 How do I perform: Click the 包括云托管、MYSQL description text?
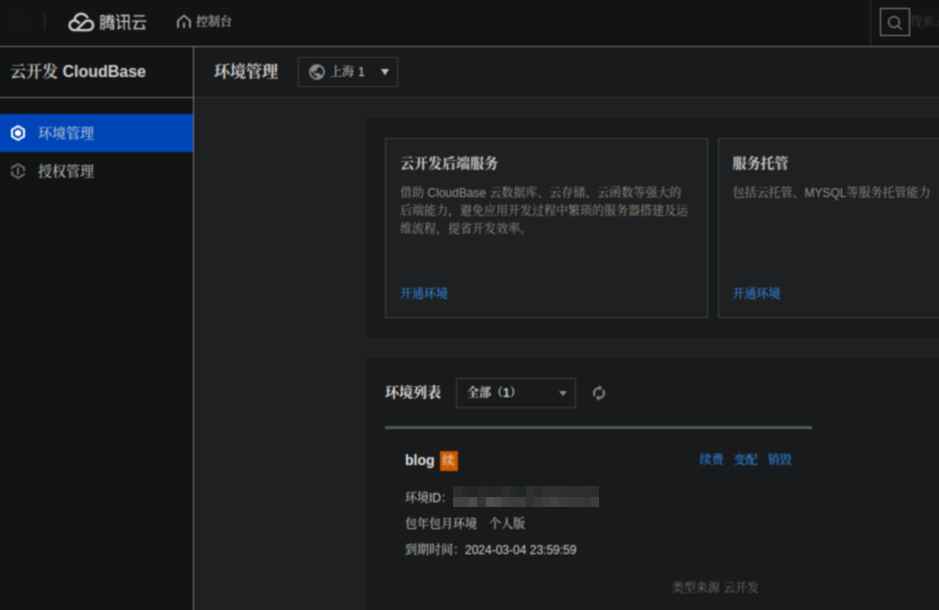(x=831, y=192)
